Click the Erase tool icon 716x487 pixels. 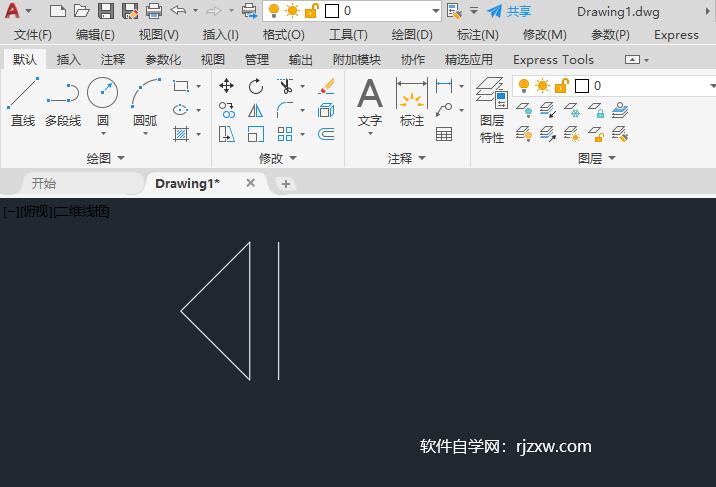[x=326, y=86]
